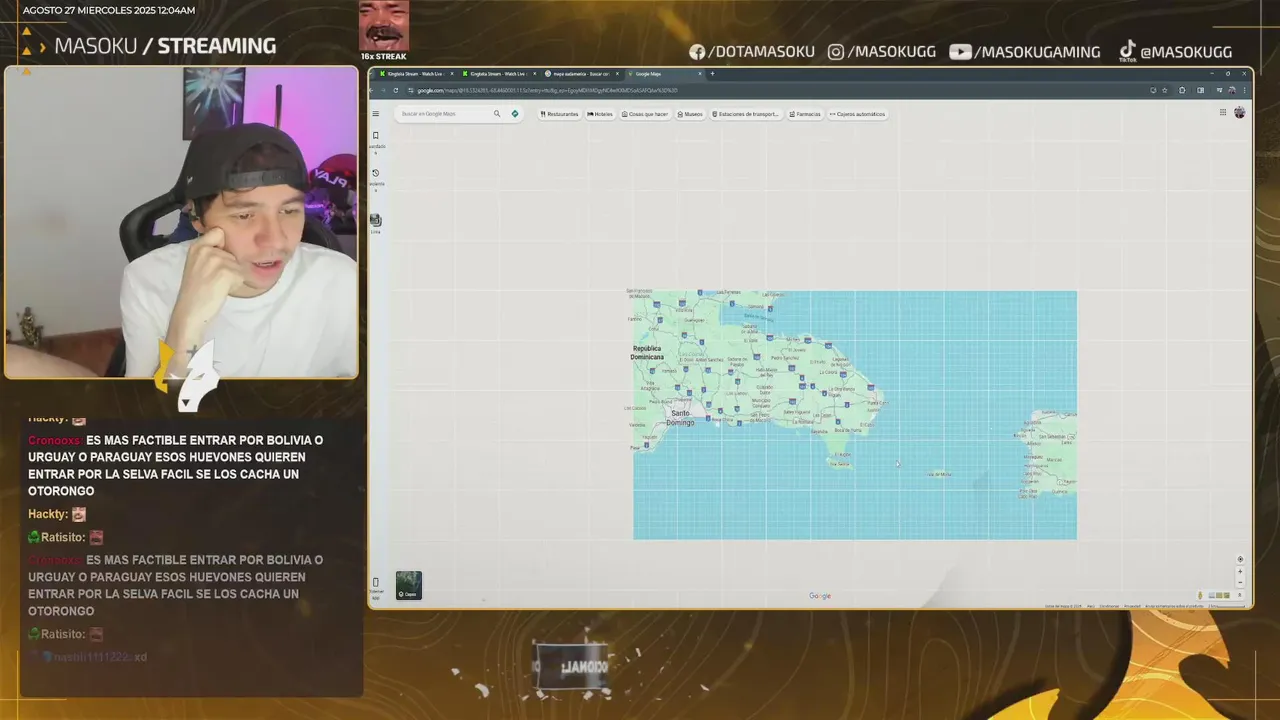Click the 18x STREAK meme thumbnail
Image resolution: width=1280 pixels, height=720 pixels.
pos(384,27)
